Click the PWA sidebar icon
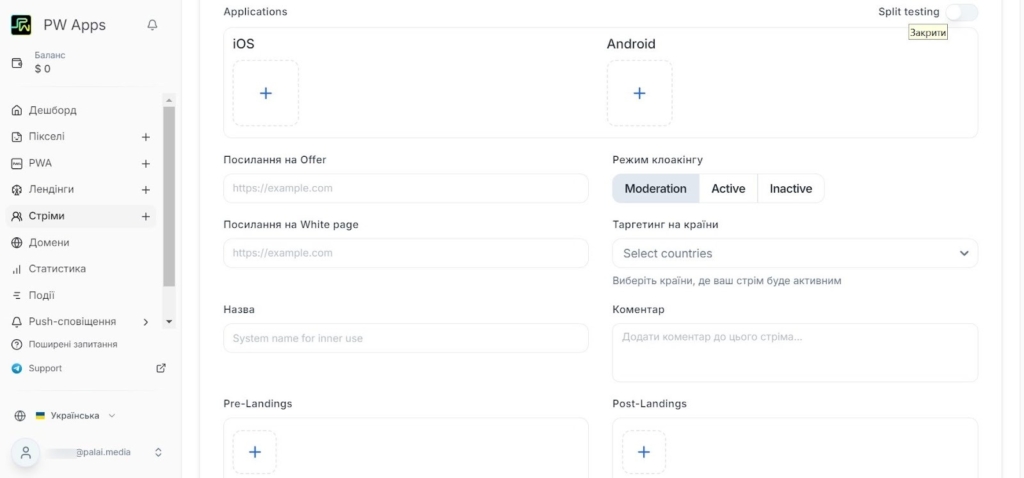Image resolution: width=1024 pixels, height=478 pixels. (x=17, y=163)
